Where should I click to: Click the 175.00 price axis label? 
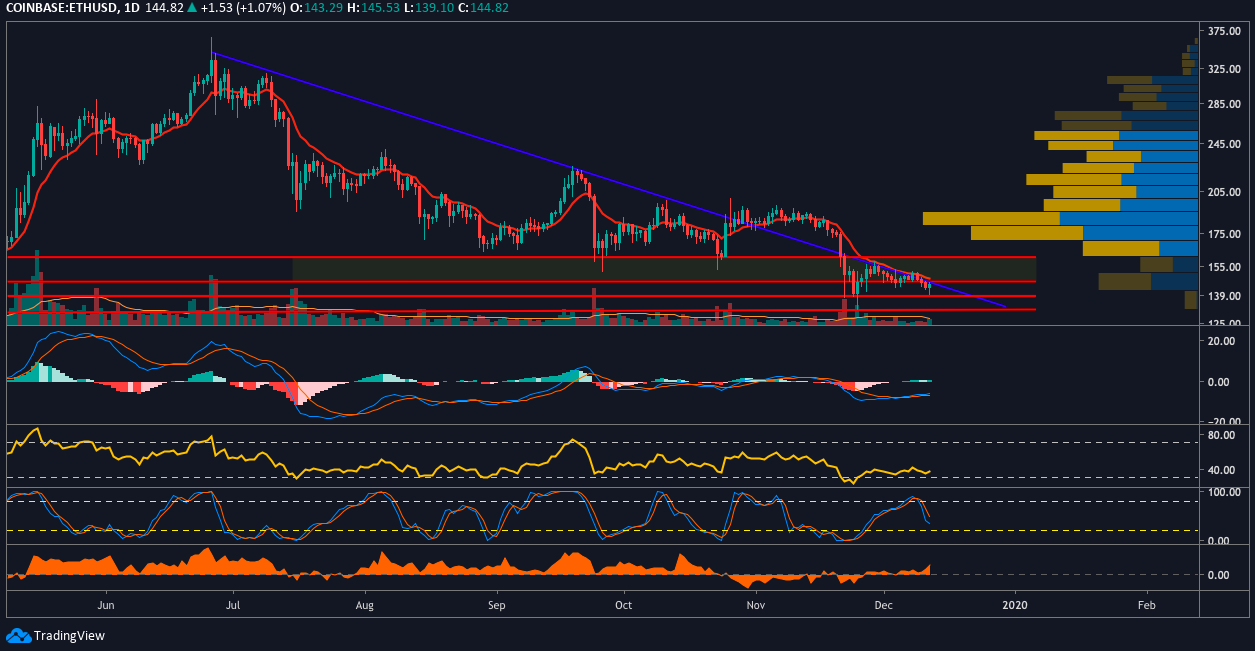[x=1224, y=234]
